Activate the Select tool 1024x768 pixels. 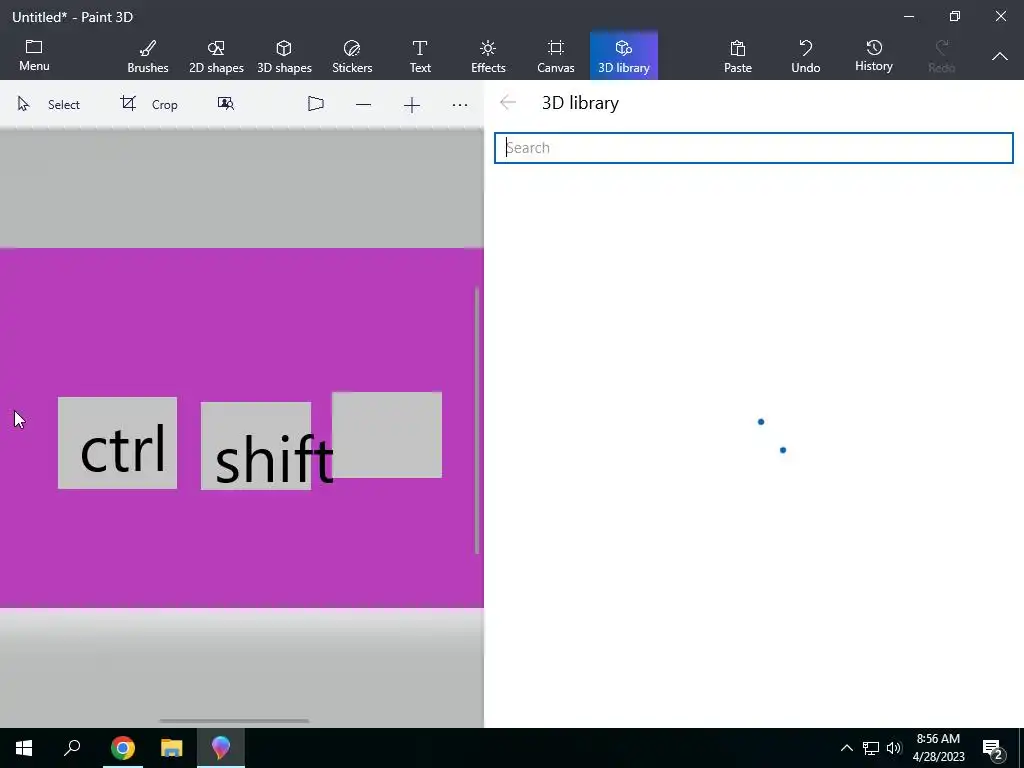coord(49,104)
